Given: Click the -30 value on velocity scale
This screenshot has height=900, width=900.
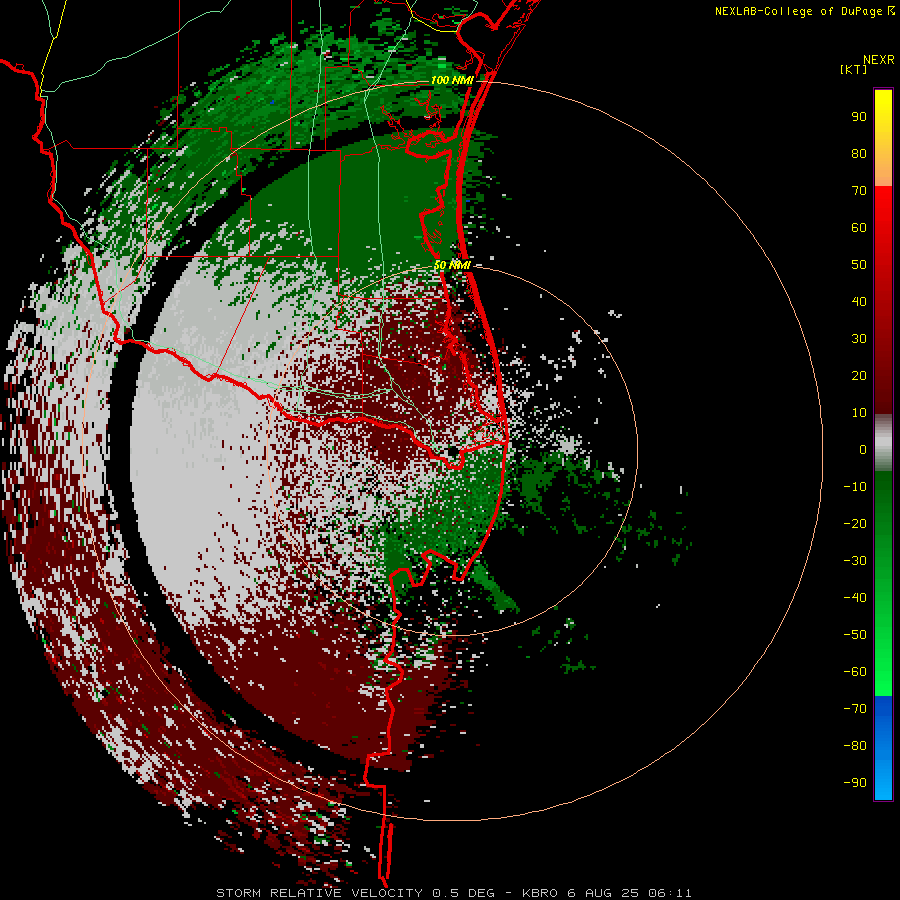Looking at the screenshot, I should coord(855,561).
